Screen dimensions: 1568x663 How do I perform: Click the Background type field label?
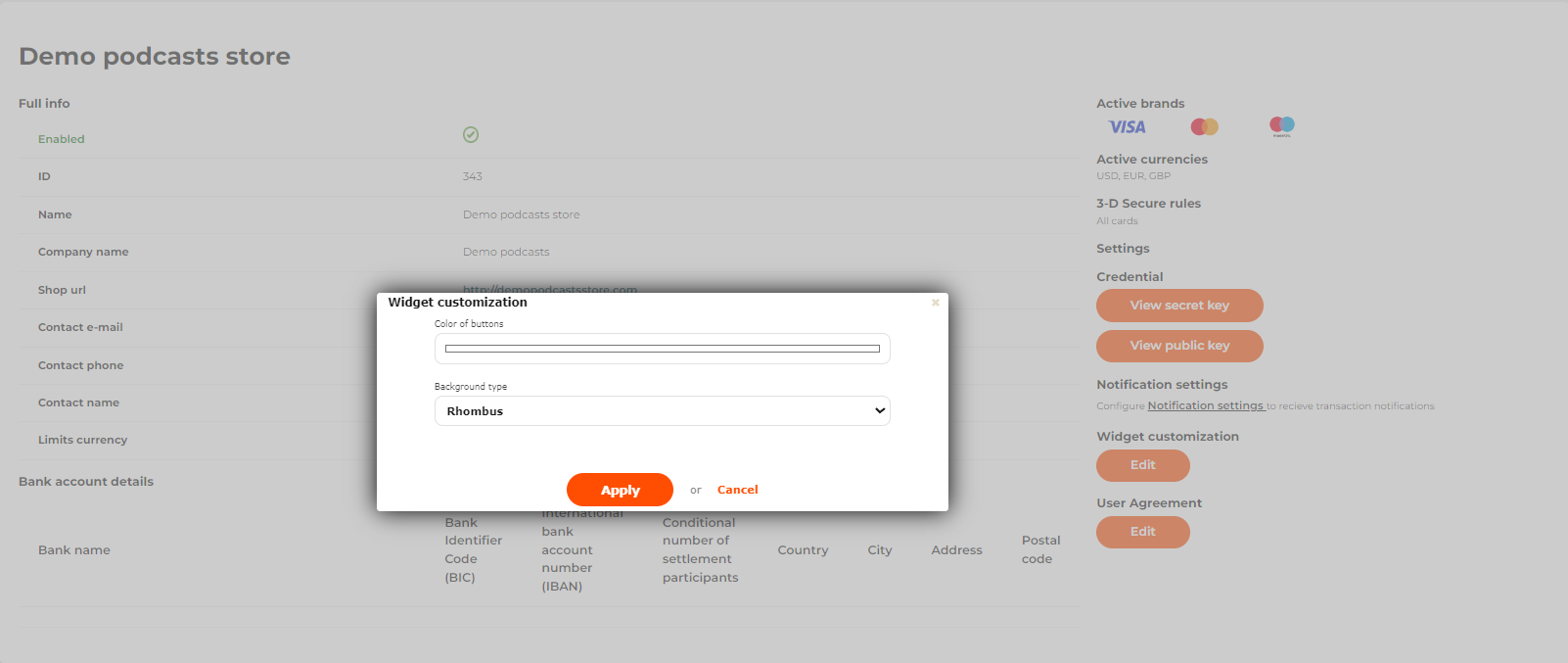click(471, 387)
